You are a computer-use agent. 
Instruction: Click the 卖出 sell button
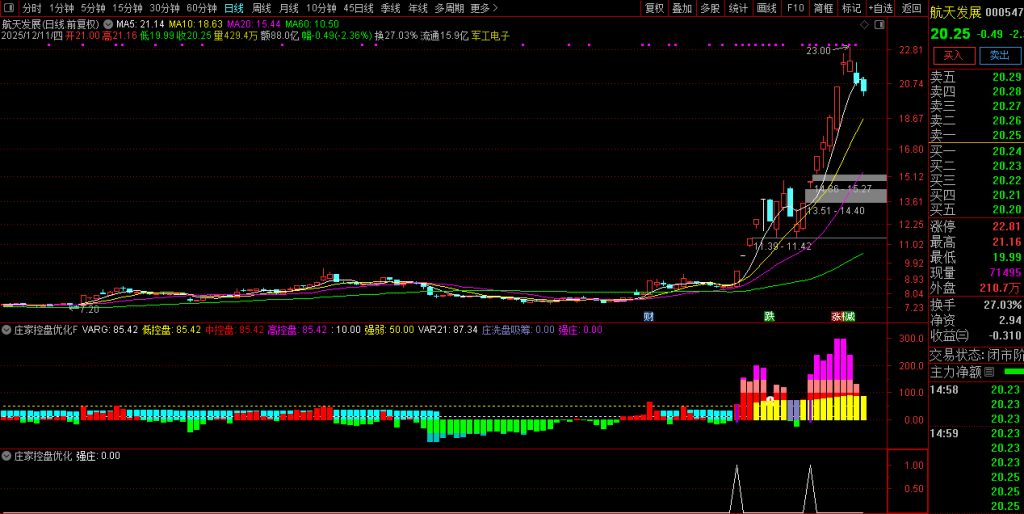[1000, 56]
